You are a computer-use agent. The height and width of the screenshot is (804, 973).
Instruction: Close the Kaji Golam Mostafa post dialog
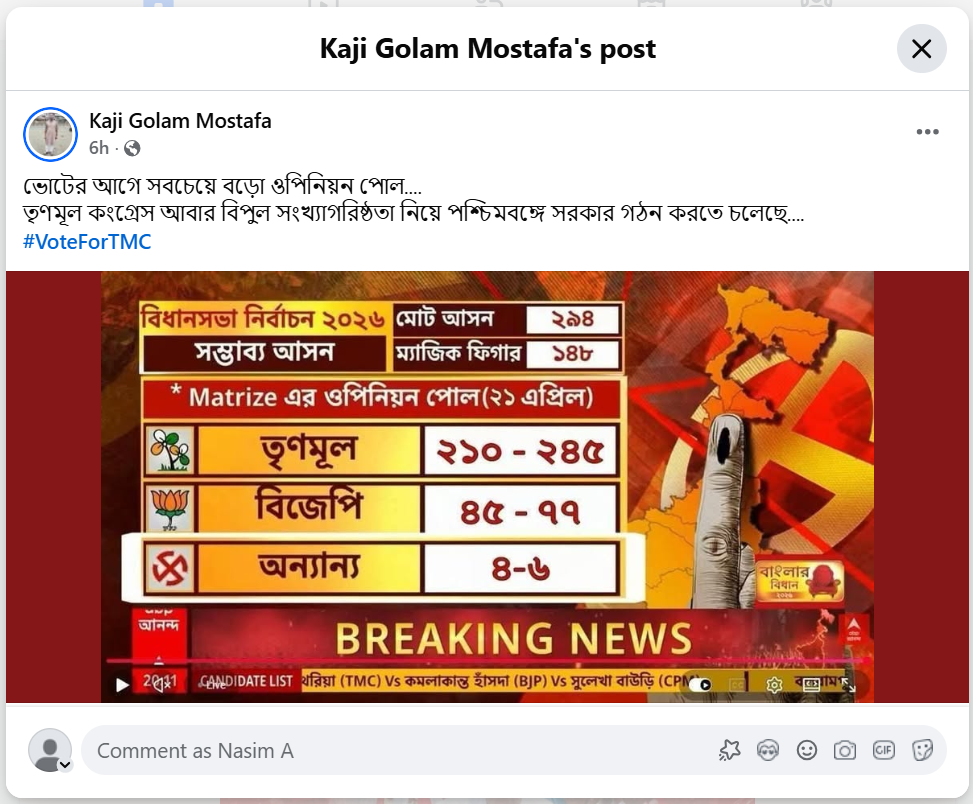coord(921,48)
